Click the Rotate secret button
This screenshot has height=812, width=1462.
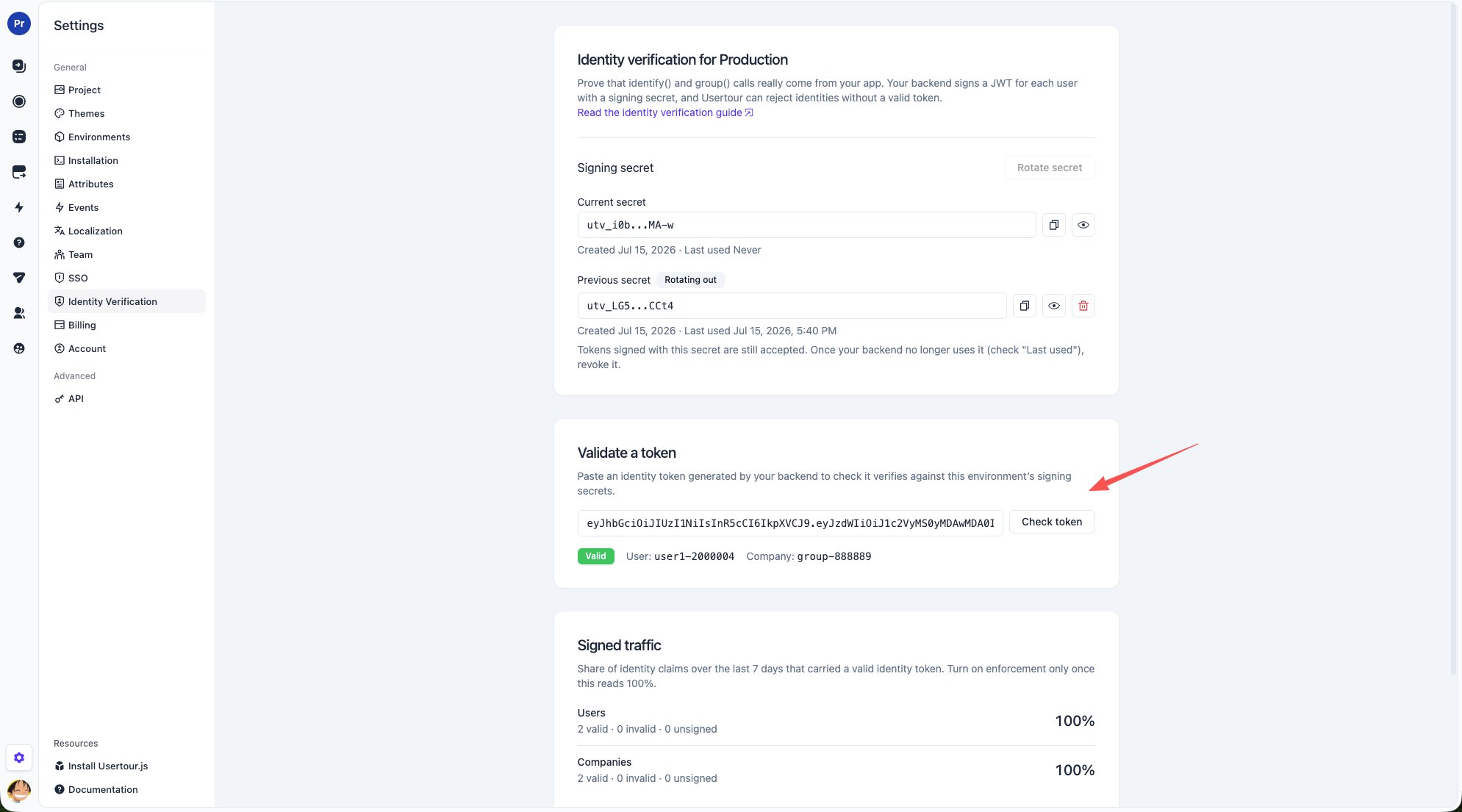1049,168
